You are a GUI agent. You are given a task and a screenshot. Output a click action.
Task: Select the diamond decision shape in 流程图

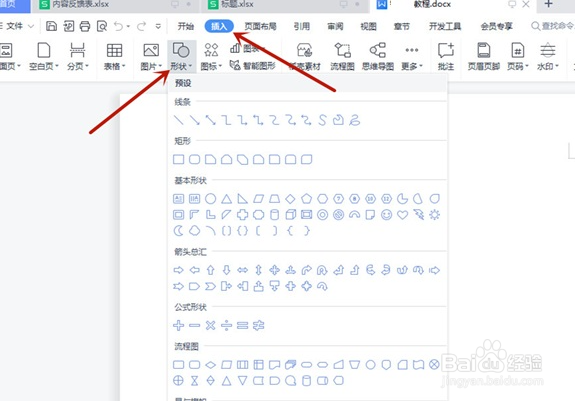coord(210,365)
